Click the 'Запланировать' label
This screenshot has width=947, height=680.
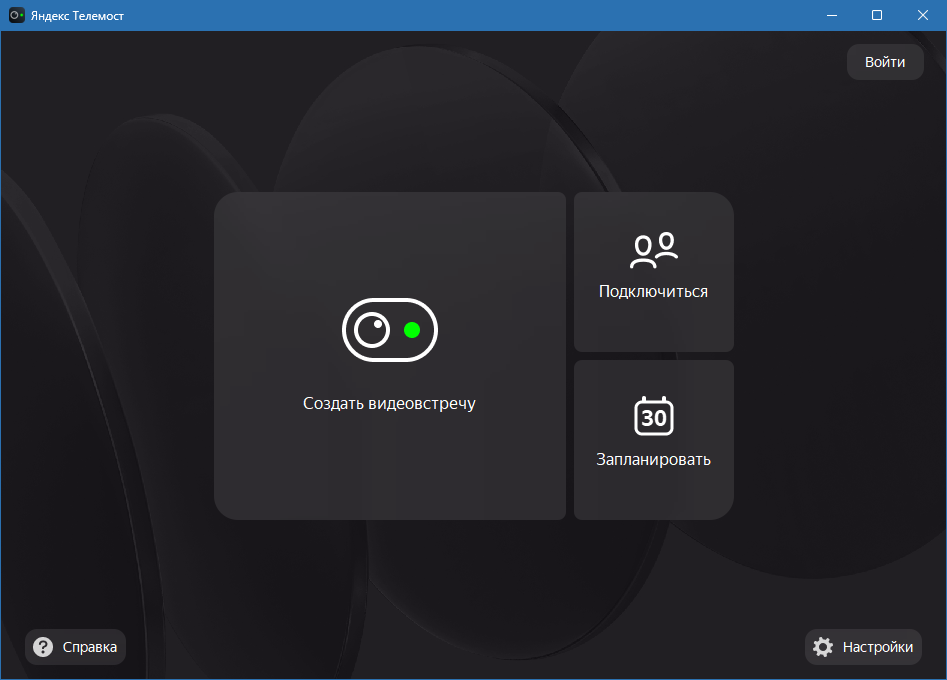pyautogui.click(x=653, y=460)
